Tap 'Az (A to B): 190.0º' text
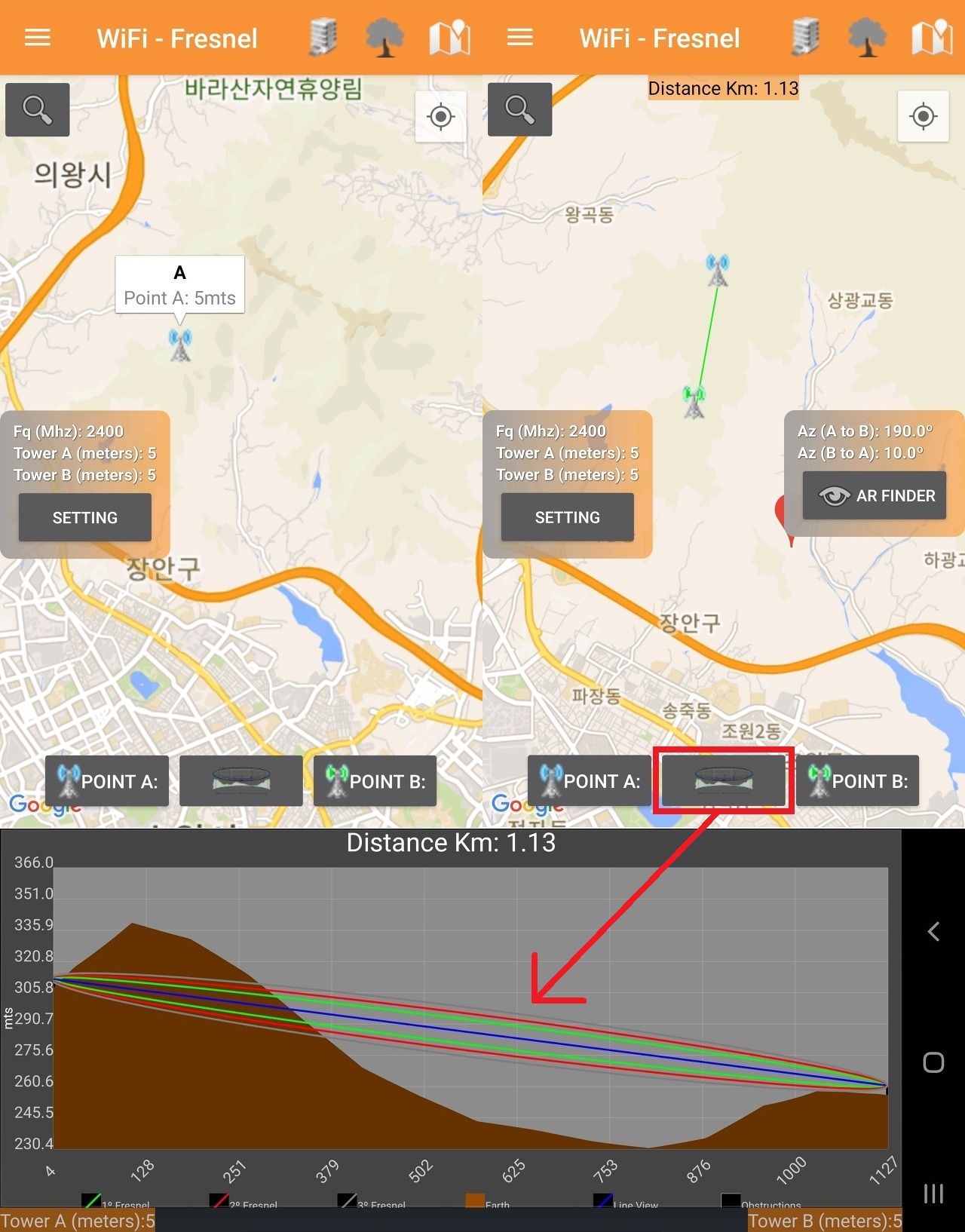 click(865, 431)
